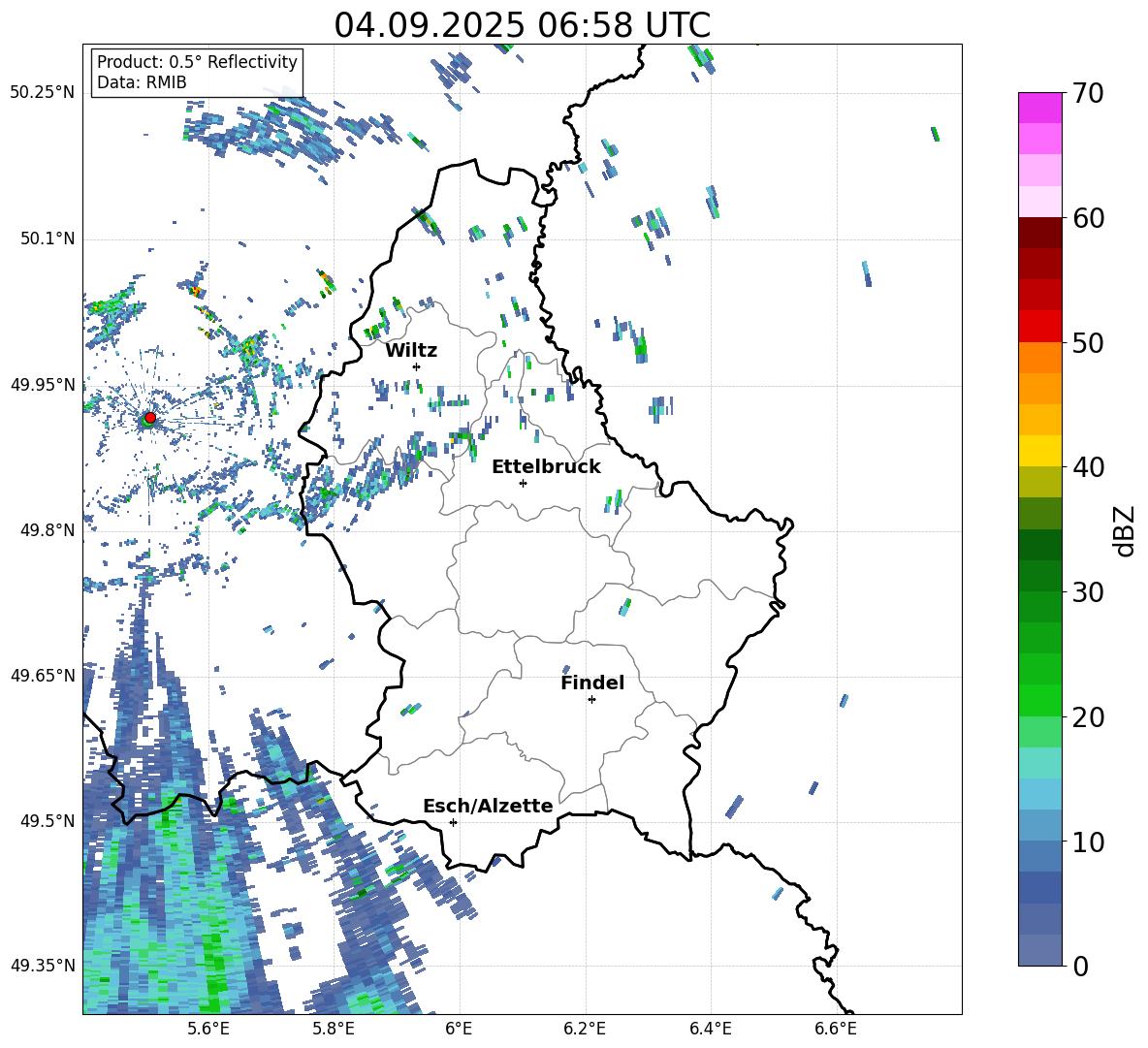Click the Ettelbruck station label
Screen dimensions: 1148x1048
click(x=546, y=467)
